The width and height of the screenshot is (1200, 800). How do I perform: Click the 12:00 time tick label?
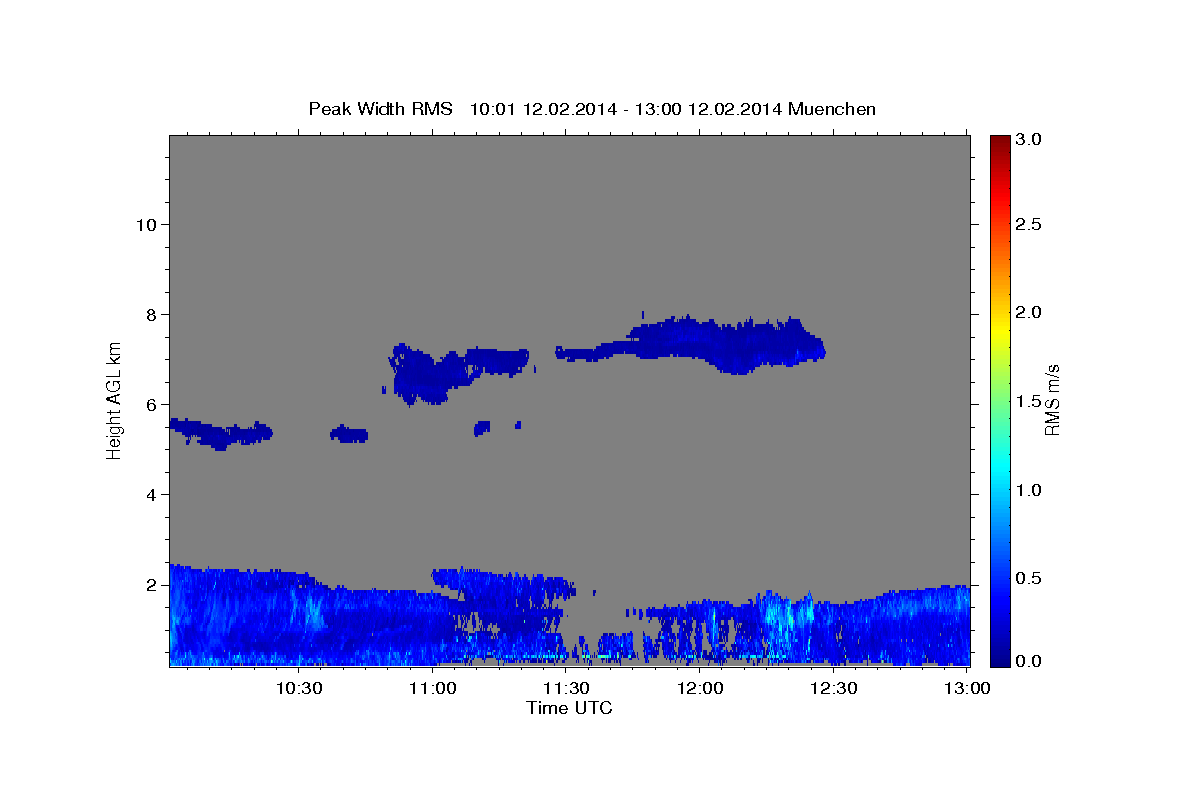[700, 688]
